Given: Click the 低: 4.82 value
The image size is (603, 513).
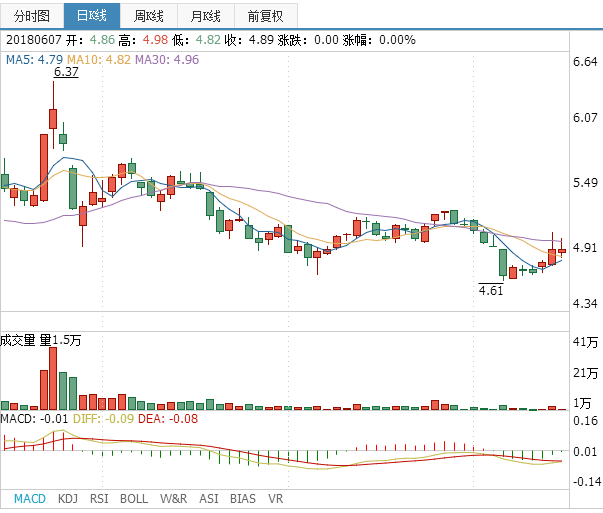Looking at the screenshot, I should coord(196,40).
